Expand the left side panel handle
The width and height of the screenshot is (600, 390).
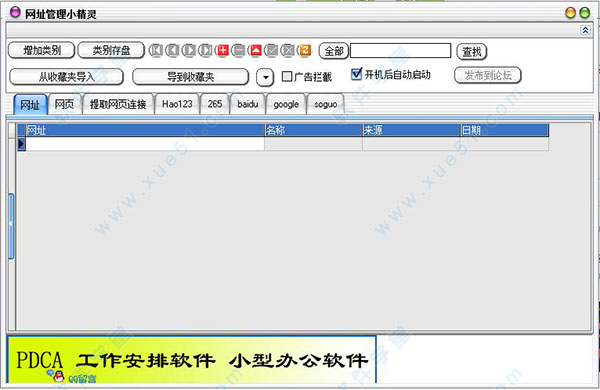point(11,226)
